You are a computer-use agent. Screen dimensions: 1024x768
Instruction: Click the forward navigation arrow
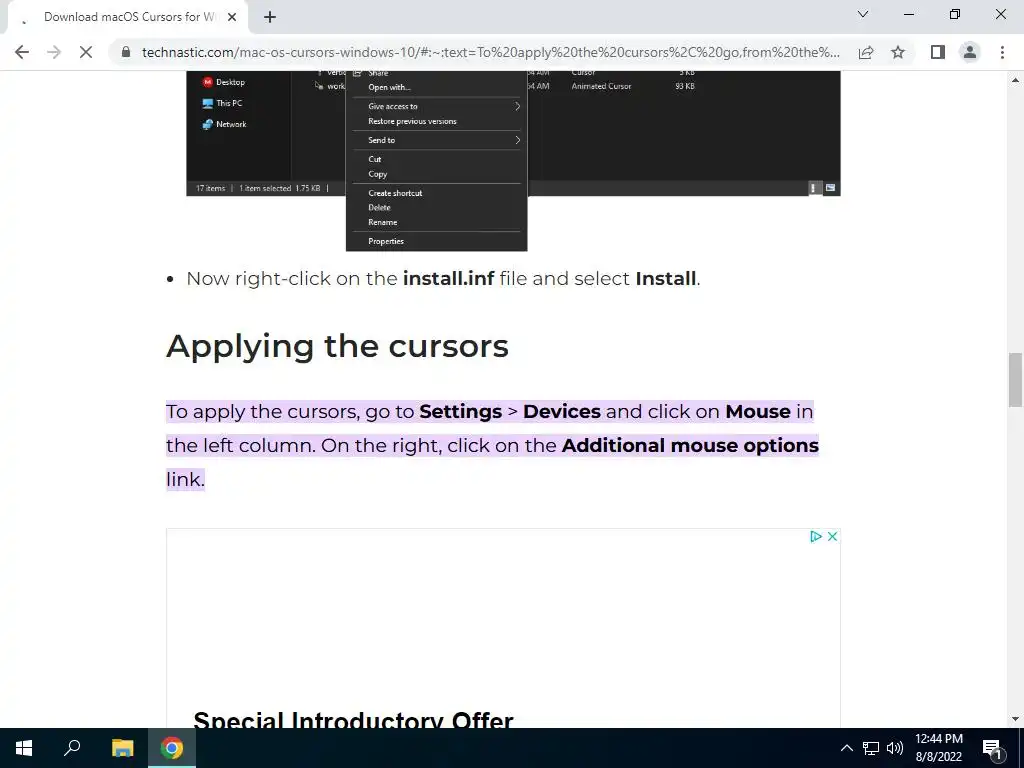(x=54, y=52)
